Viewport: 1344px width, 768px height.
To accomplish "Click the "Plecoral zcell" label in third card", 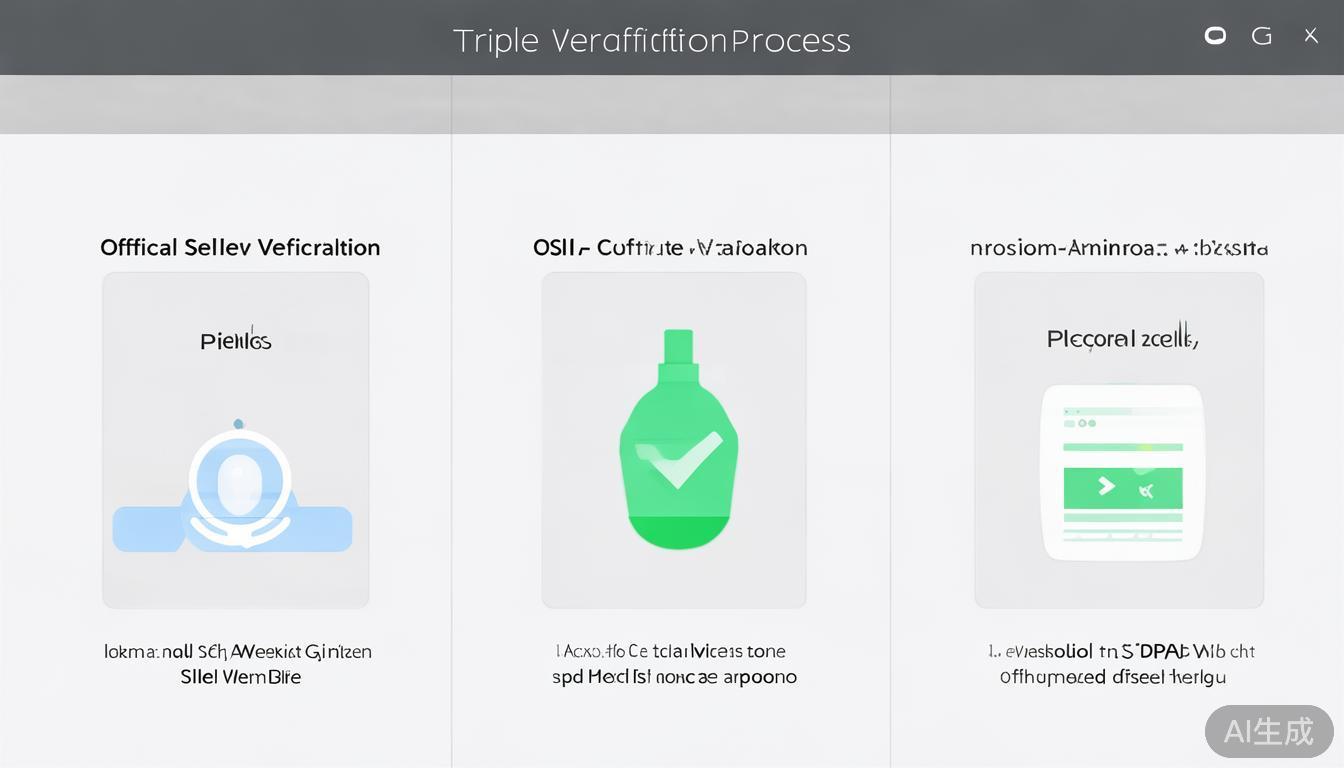I will point(1122,339).
